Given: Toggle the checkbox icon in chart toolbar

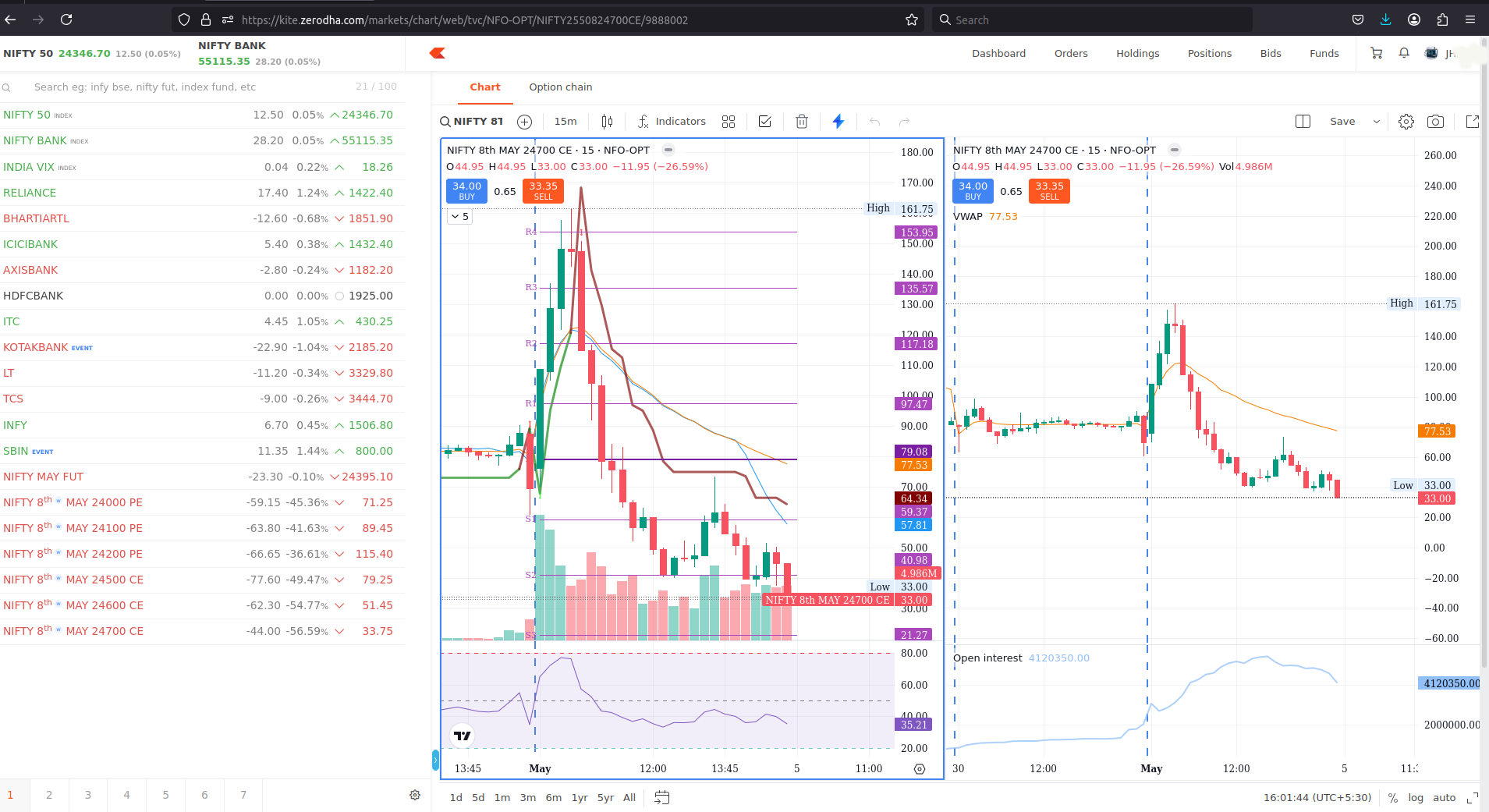Looking at the screenshot, I should coord(765,122).
